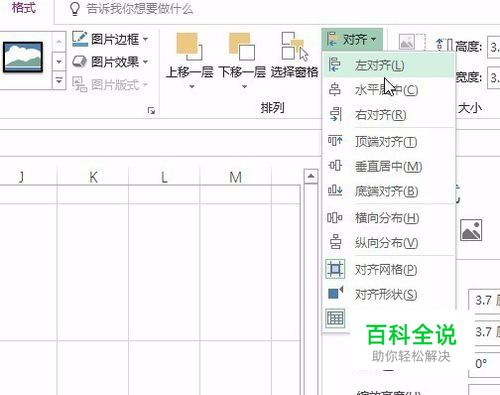Click the 宽度 width input field
This screenshot has width=500, height=395.
pyautogui.click(x=494, y=78)
